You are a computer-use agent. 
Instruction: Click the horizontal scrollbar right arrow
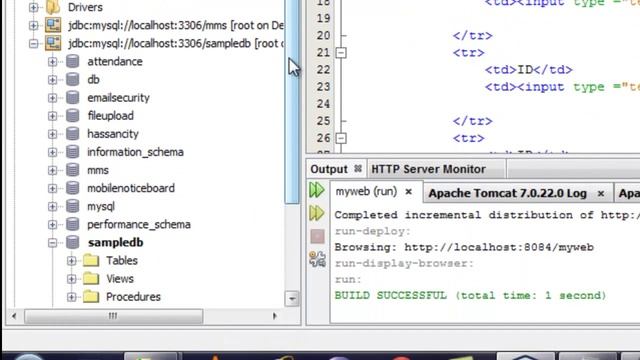[x=274, y=316]
